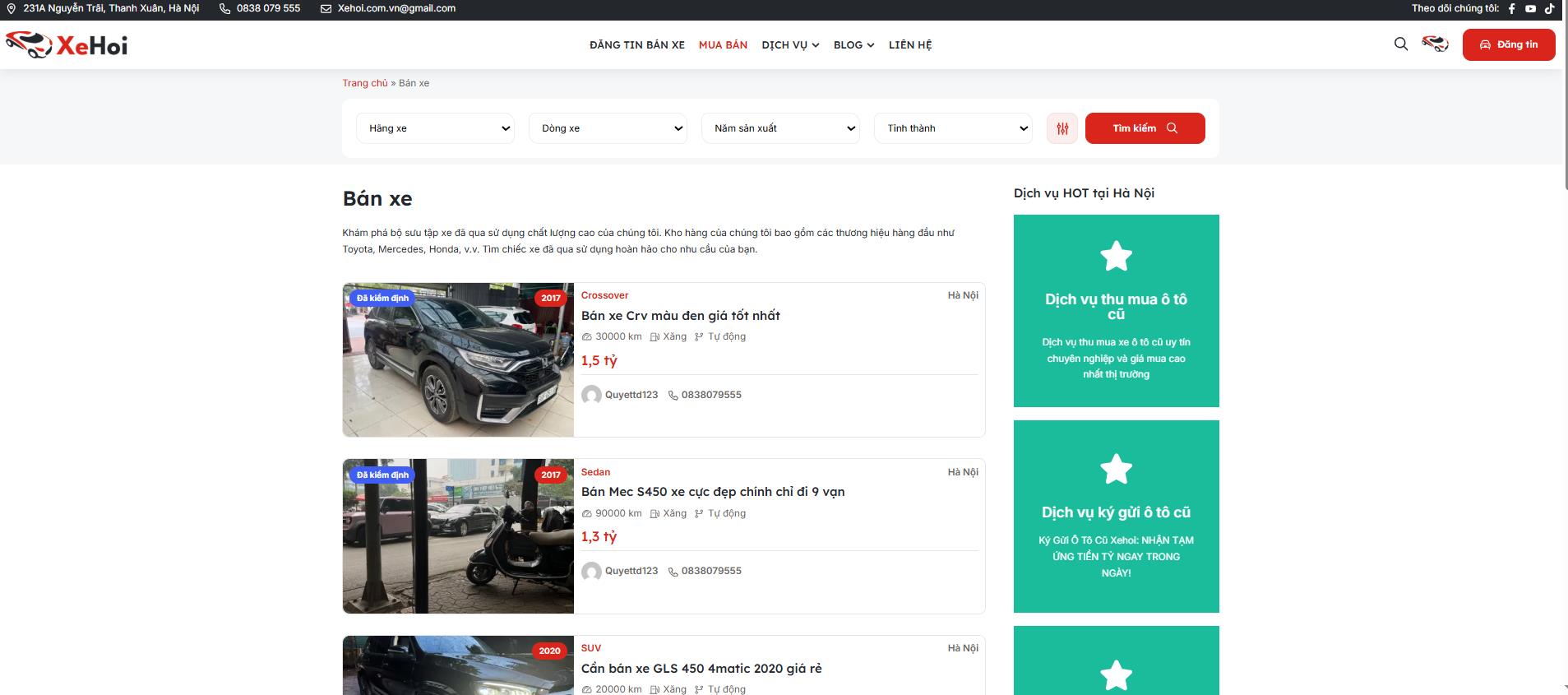Viewport: 1568px width, 695px height.
Task: Open the MUA BÁN menu item
Action: [723, 45]
